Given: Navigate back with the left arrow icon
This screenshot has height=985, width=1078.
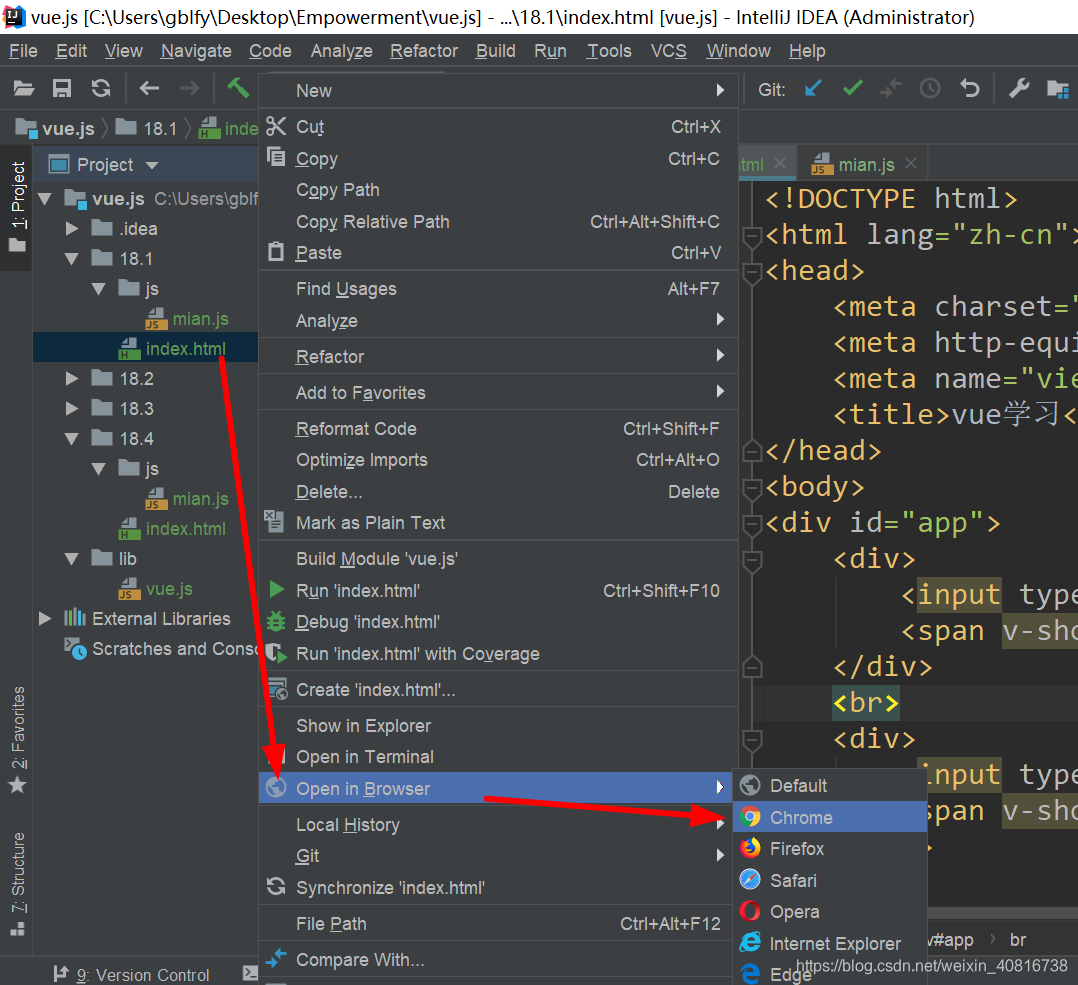Looking at the screenshot, I should (149, 88).
